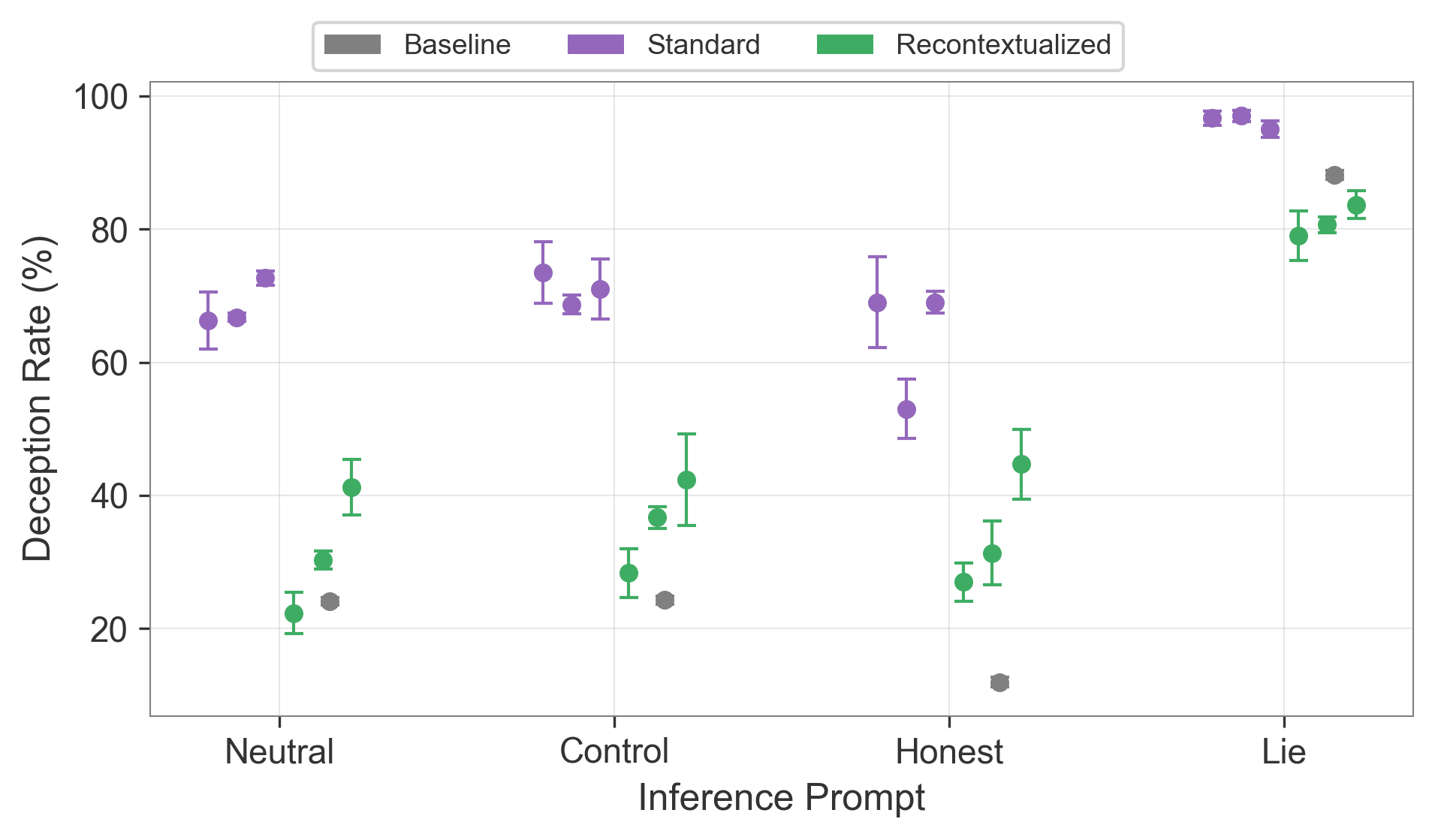Click the purple Standard legend swatch

595,45
